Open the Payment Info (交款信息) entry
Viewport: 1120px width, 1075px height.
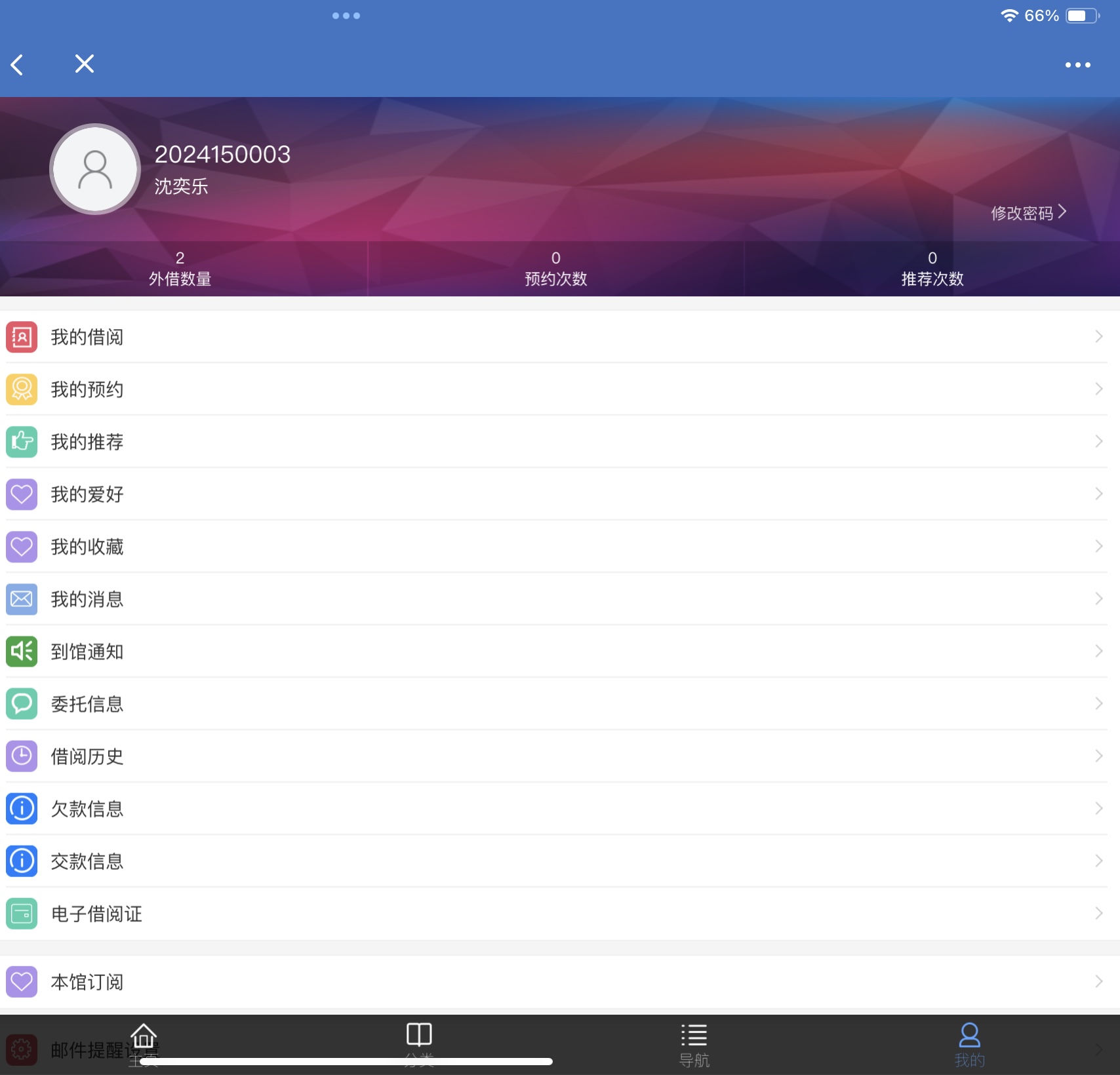87,861
